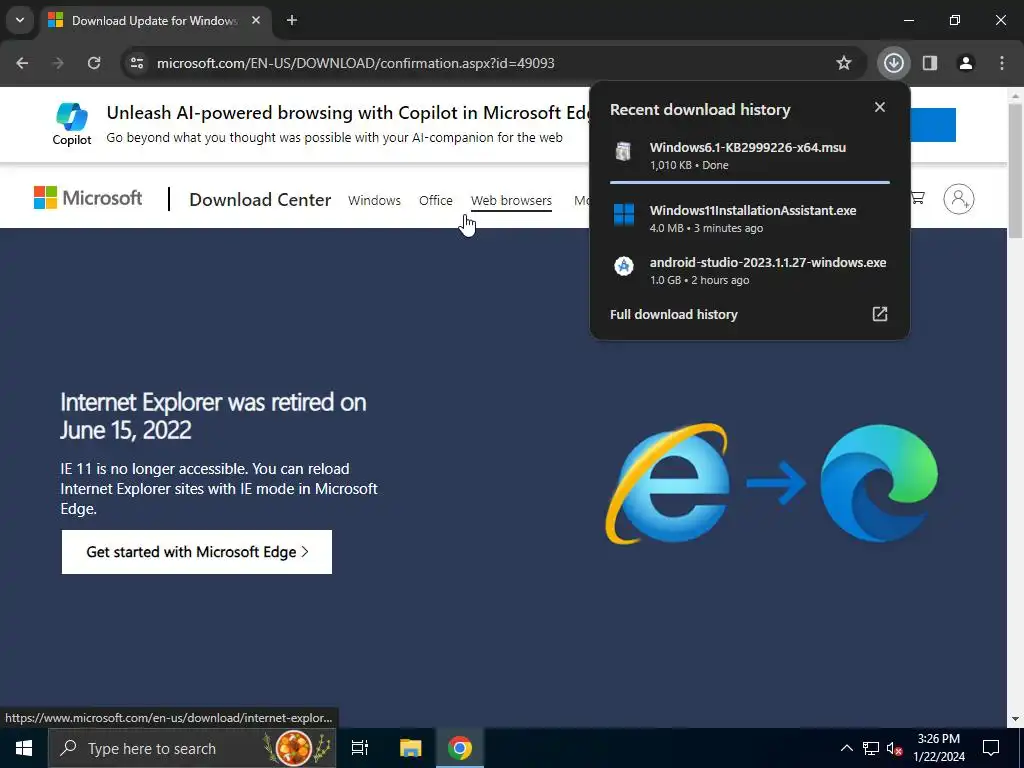Toggle the Chrome downloads button
This screenshot has width=1024, height=768.
point(893,63)
